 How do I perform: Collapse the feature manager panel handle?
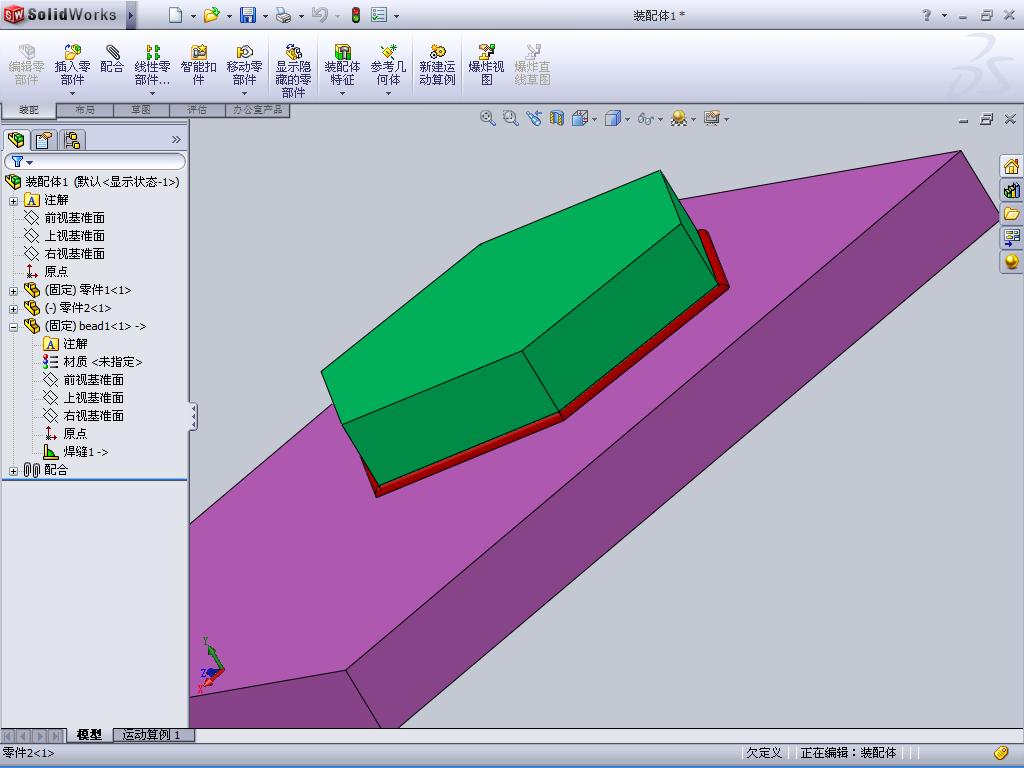click(193, 417)
